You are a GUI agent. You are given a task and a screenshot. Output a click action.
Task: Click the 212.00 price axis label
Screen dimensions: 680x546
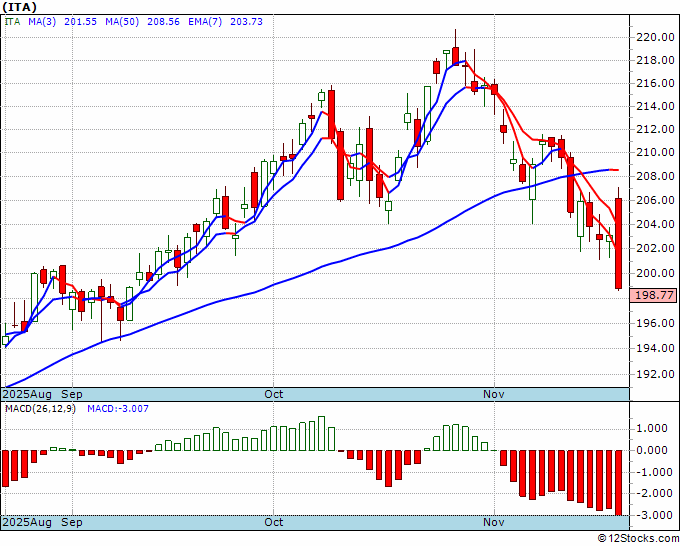655,129
